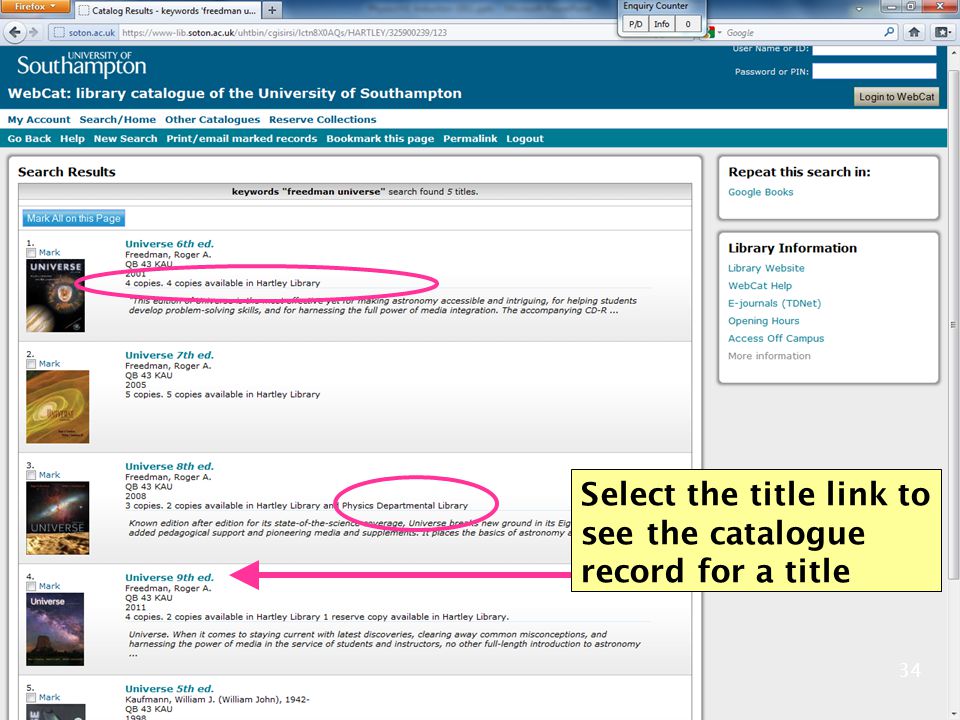960x720 pixels.
Task: Click Print/email marked records
Action: point(242,138)
